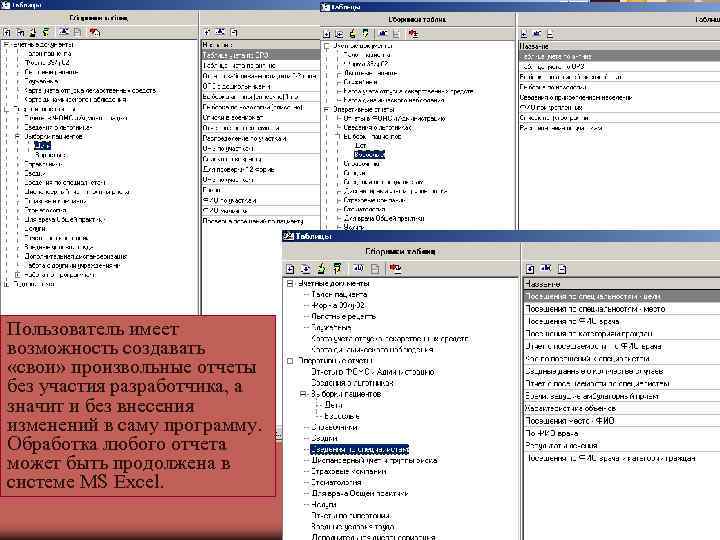
Task: Click the red toolbar icon in the top-right Таблицы window
Action: pos(413,34)
